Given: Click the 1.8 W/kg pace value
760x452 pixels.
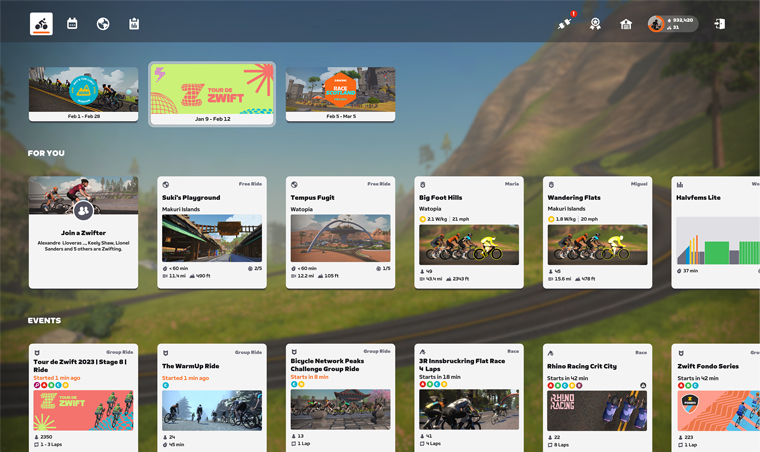Looking at the screenshot, I should (x=565, y=219).
